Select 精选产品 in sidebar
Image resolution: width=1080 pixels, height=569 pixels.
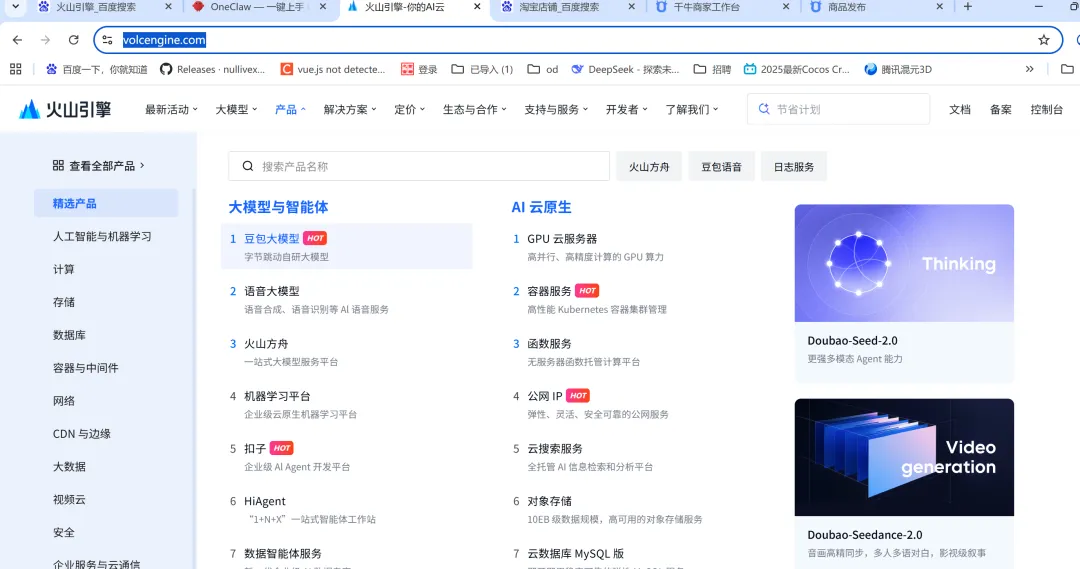pos(106,203)
